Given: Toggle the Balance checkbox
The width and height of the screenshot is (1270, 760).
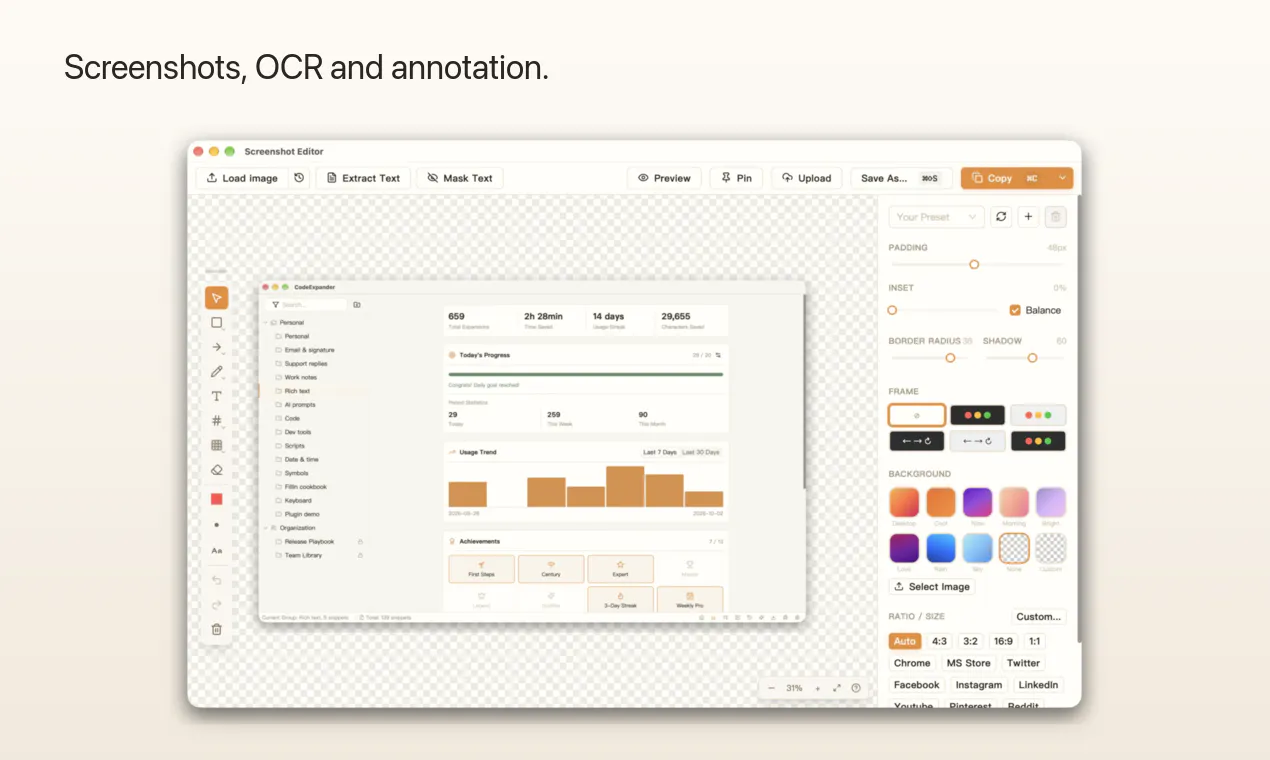Looking at the screenshot, I should (1015, 310).
